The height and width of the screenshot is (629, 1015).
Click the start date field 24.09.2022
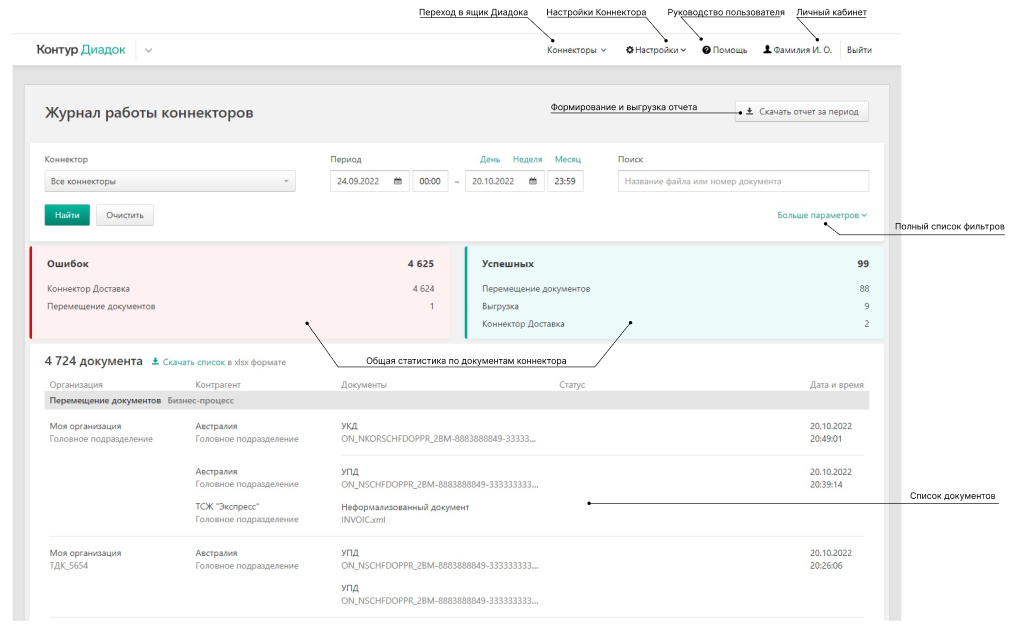(x=370, y=181)
